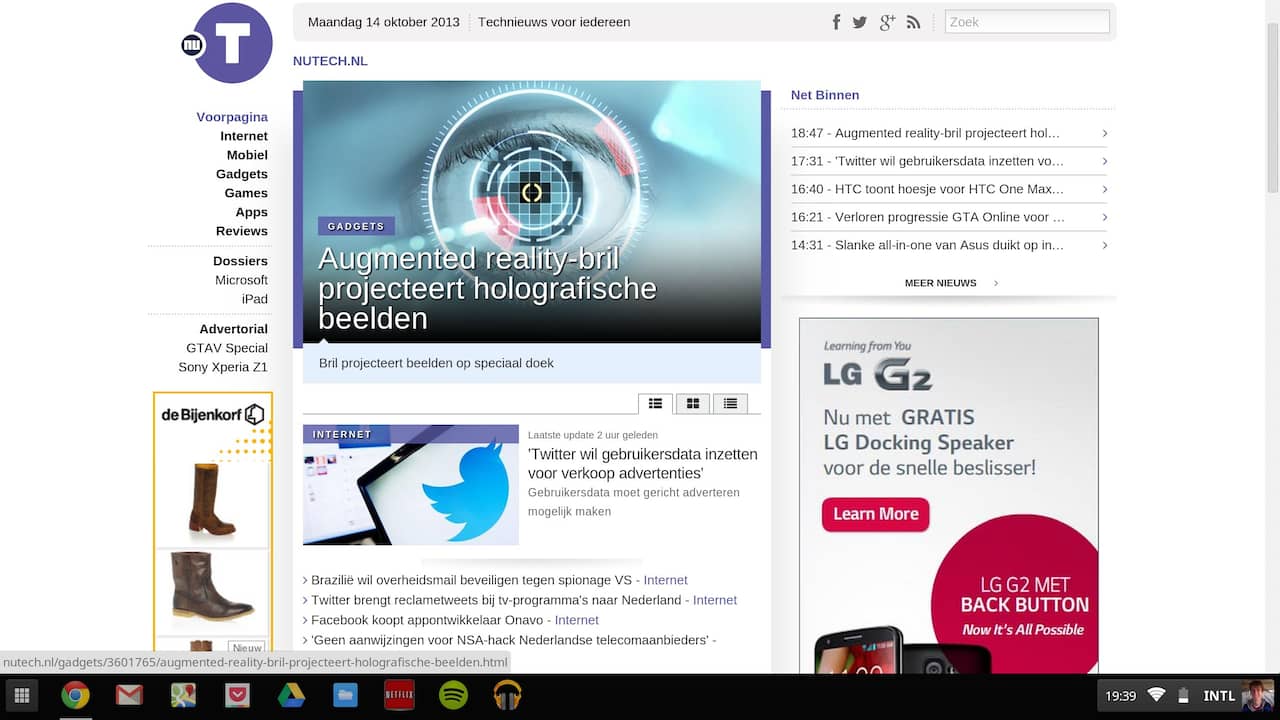The height and width of the screenshot is (720, 1280).
Task: Click the arrow beside 17:31 news item
Action: click(1104, 161)
